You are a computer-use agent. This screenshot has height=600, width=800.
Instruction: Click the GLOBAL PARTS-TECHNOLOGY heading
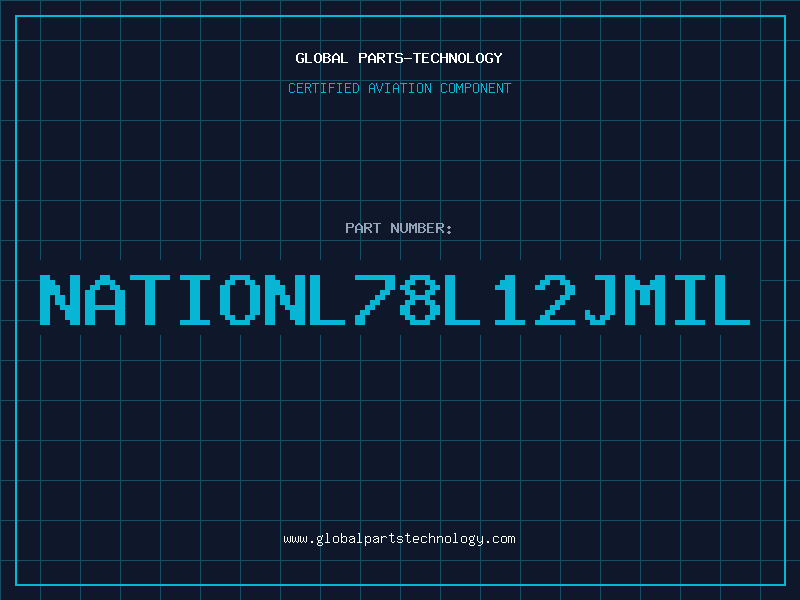click(399, 58)
